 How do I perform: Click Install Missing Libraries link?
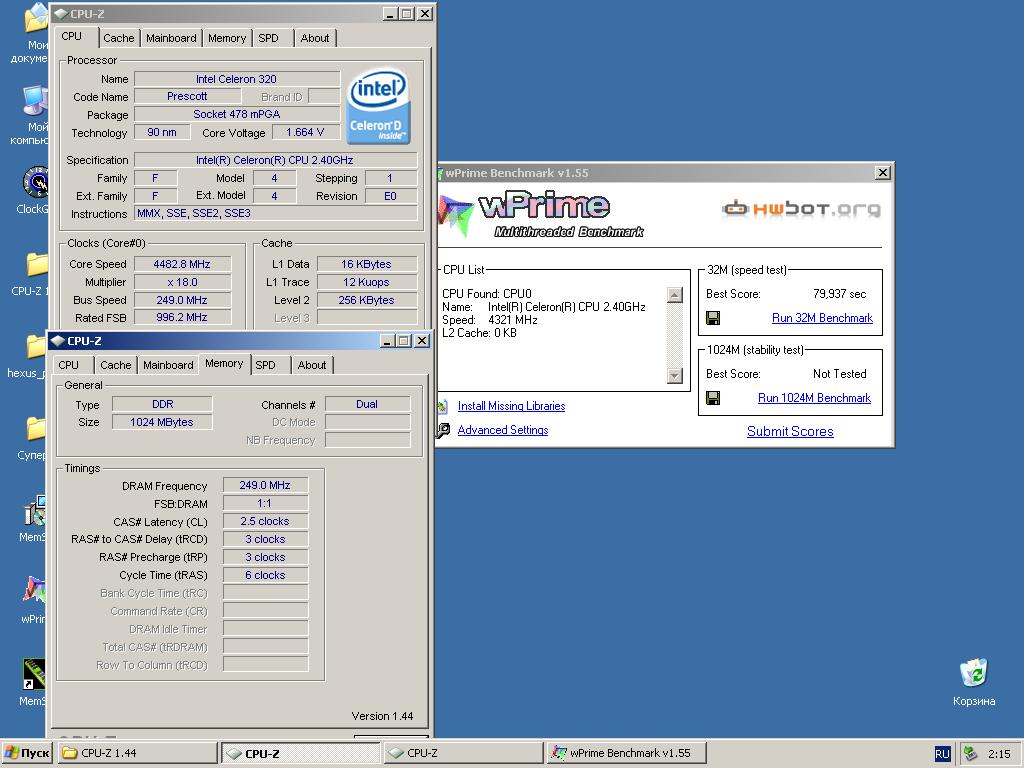click(511, 406)
